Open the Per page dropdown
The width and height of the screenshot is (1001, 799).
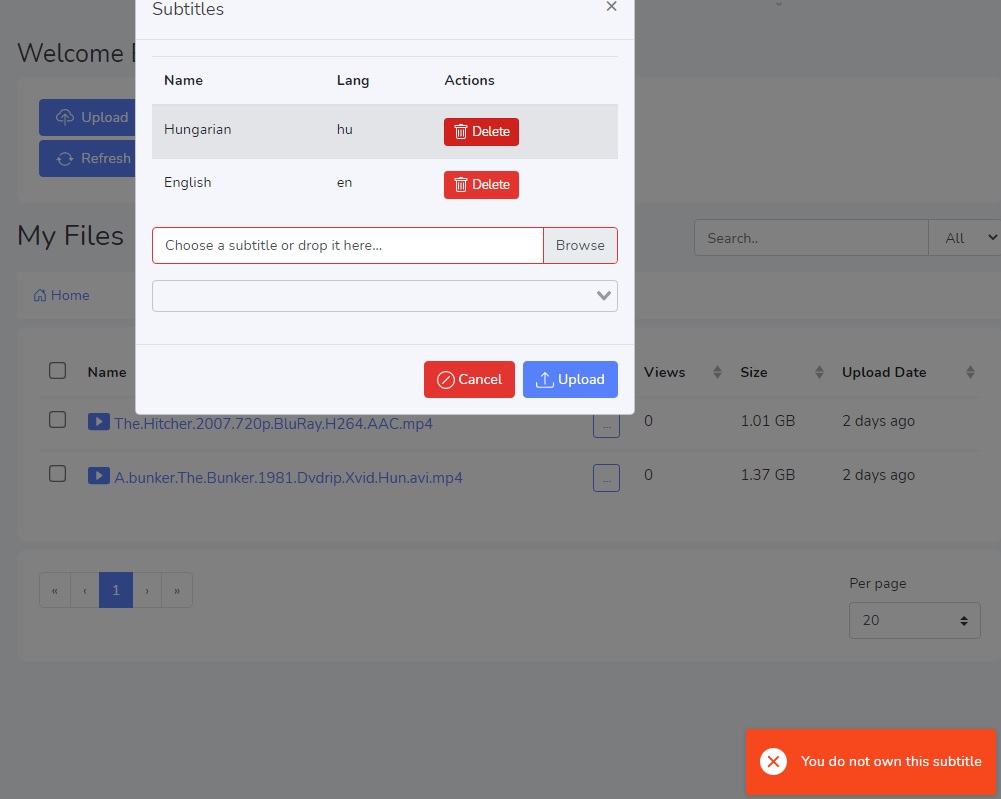(x=914, y=620)
